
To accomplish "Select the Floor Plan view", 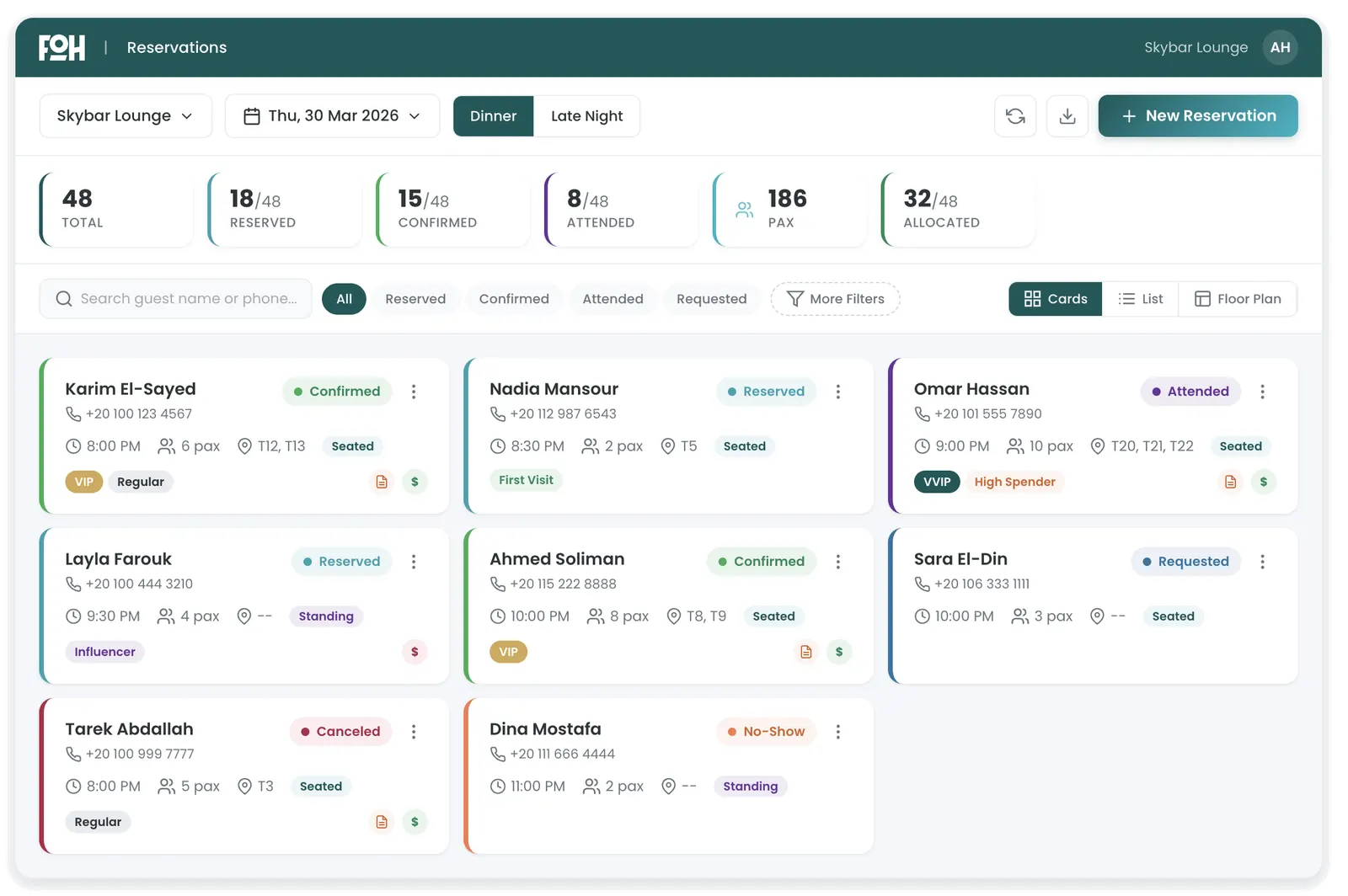I will 1238,299.
